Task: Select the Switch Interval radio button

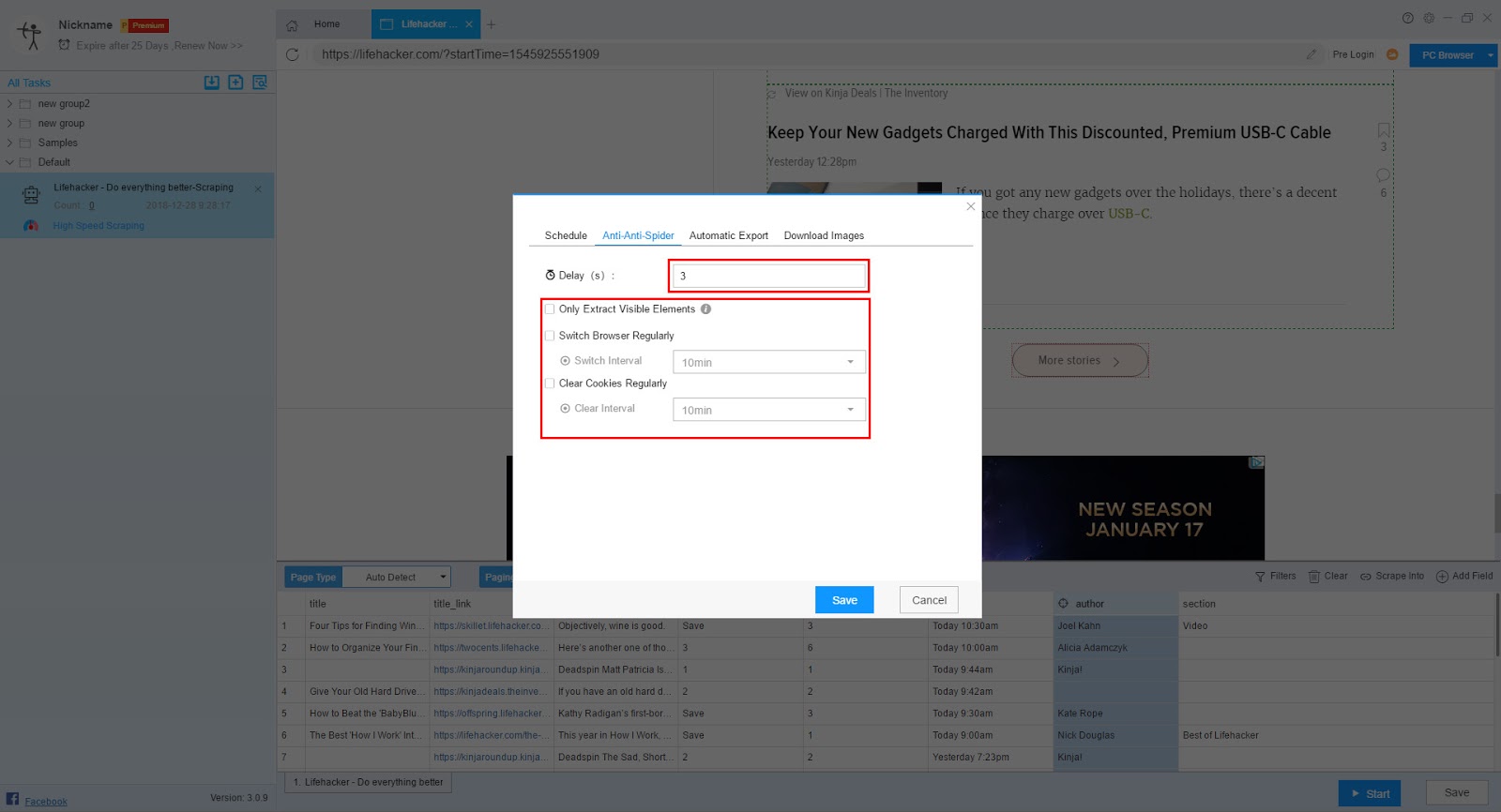Action: 565,361
